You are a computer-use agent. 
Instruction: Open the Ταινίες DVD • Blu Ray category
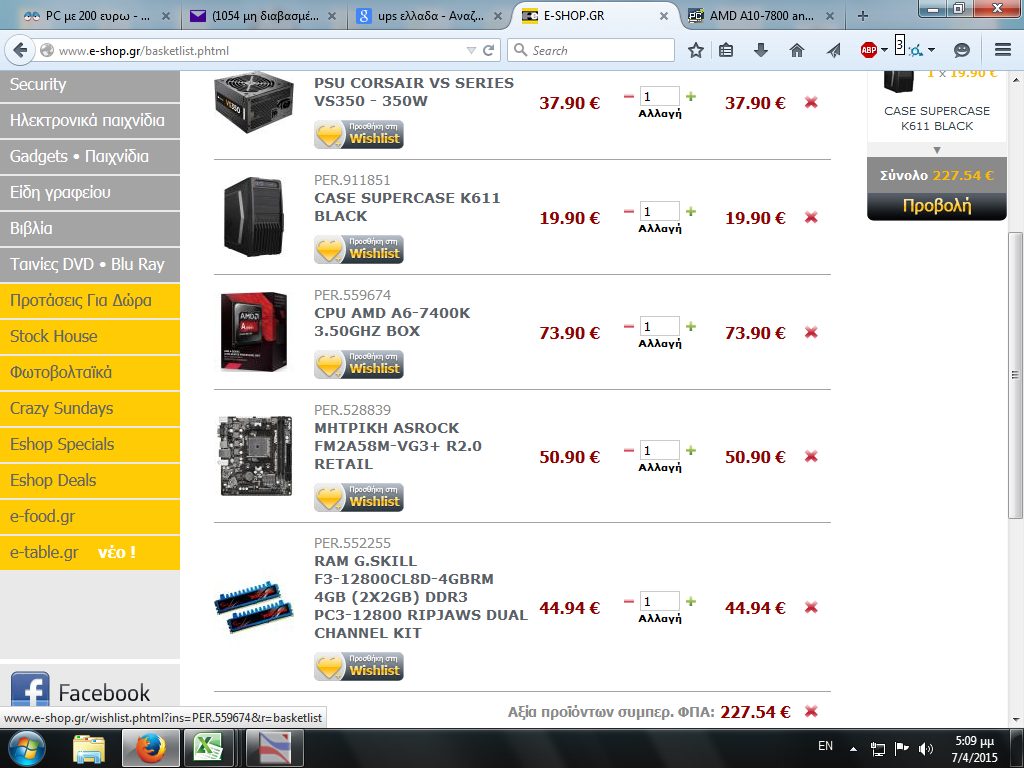[90, 264]
